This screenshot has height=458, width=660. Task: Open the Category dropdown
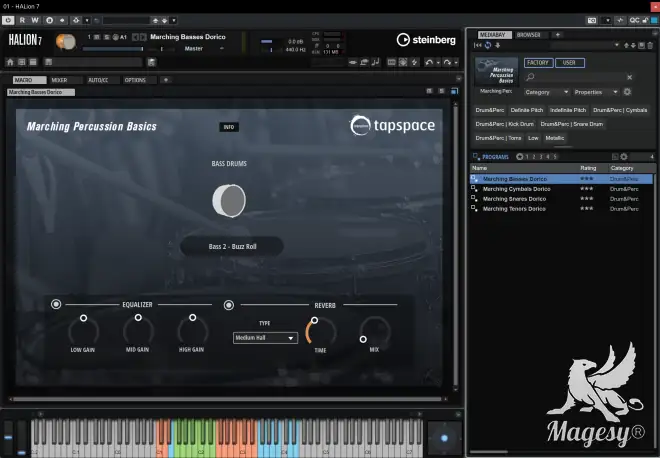click(x=547, y=92)
